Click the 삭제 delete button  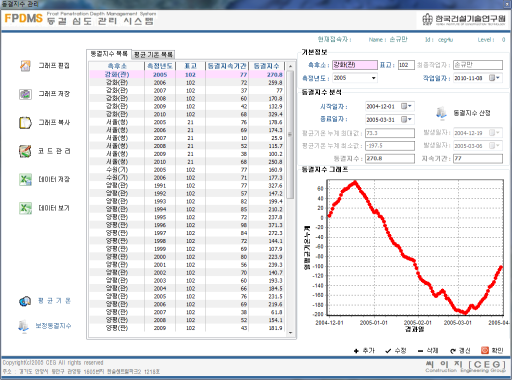pos(428,351)
